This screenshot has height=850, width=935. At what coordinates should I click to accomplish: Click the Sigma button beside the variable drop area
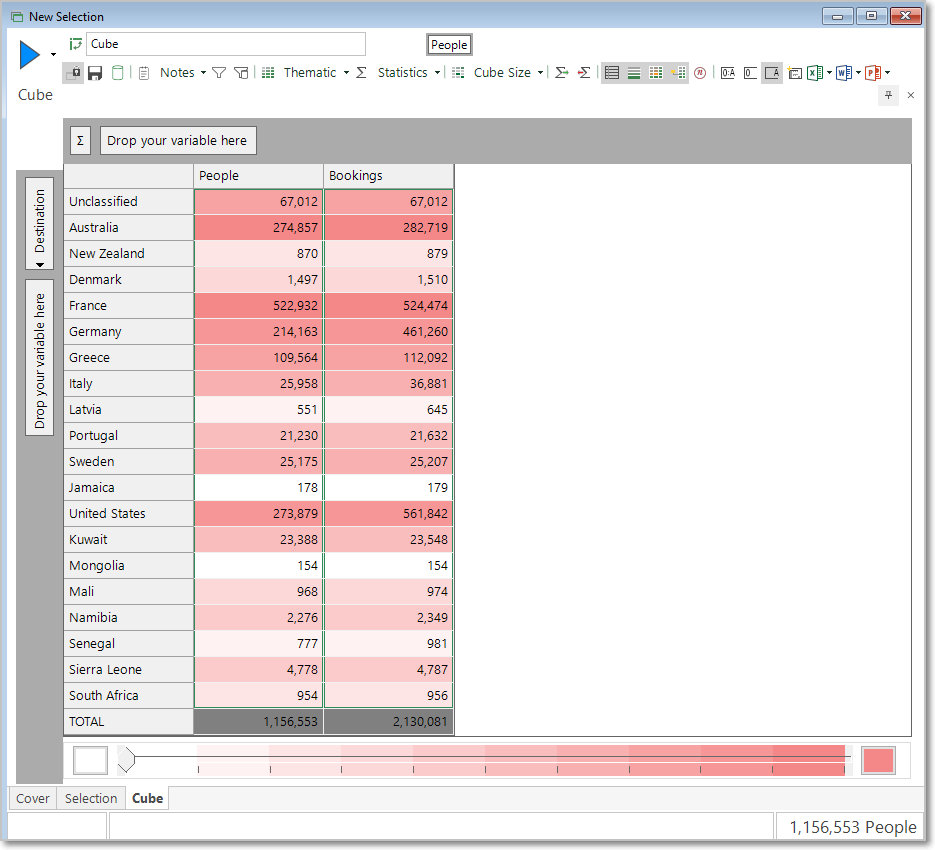(81, 141)
